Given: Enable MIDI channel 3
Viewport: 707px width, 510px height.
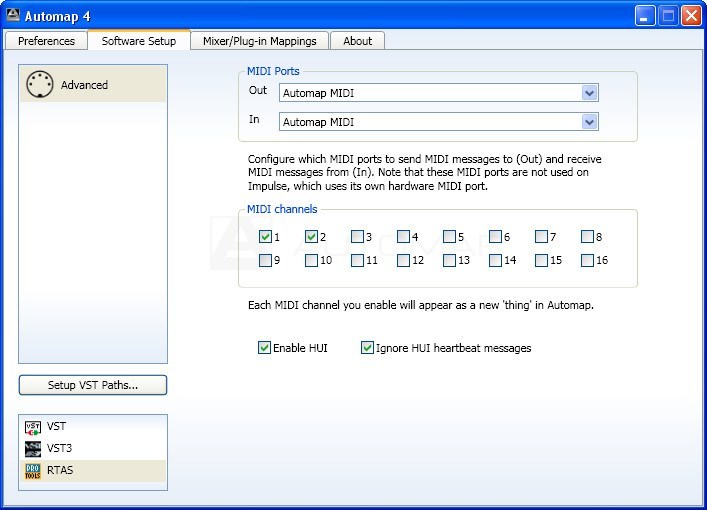Looking at the screenshot, I should [x=357, y=236].
